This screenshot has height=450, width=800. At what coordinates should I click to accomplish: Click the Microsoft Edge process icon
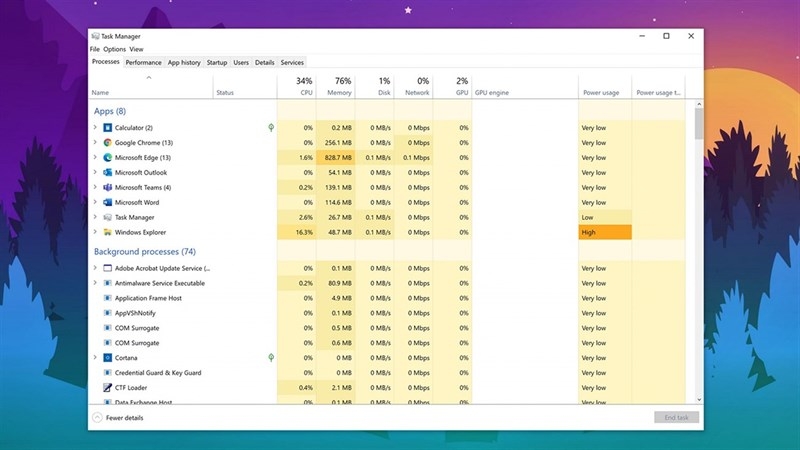(x=107, y=158)
